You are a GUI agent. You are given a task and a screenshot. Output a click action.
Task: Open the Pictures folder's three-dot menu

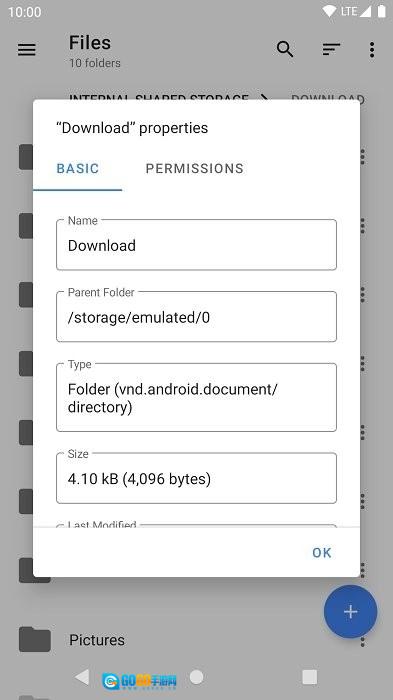click(x=363, y=641)
